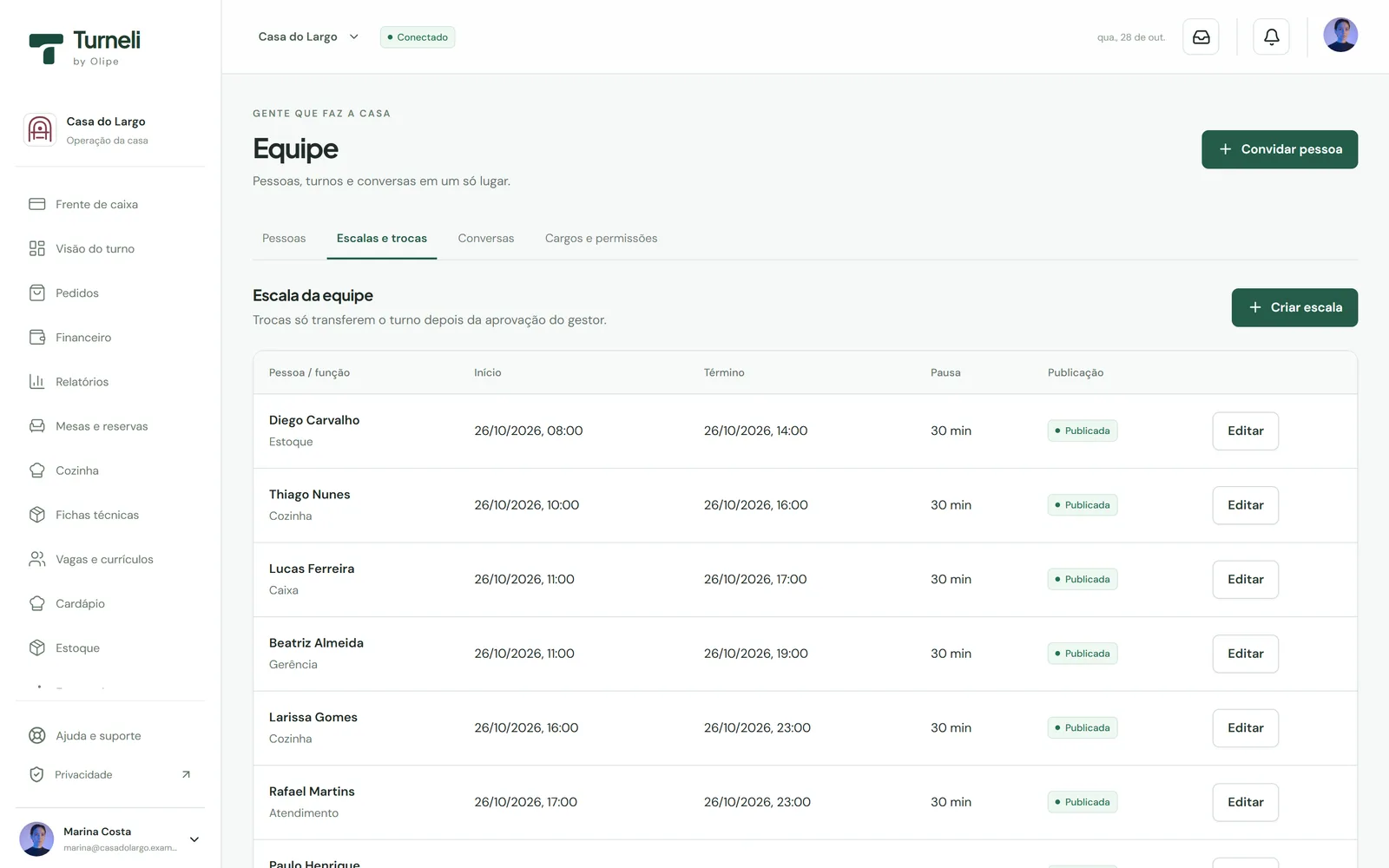Click the Criar escala button
1389x868 pixels.
pos(1294,307)
